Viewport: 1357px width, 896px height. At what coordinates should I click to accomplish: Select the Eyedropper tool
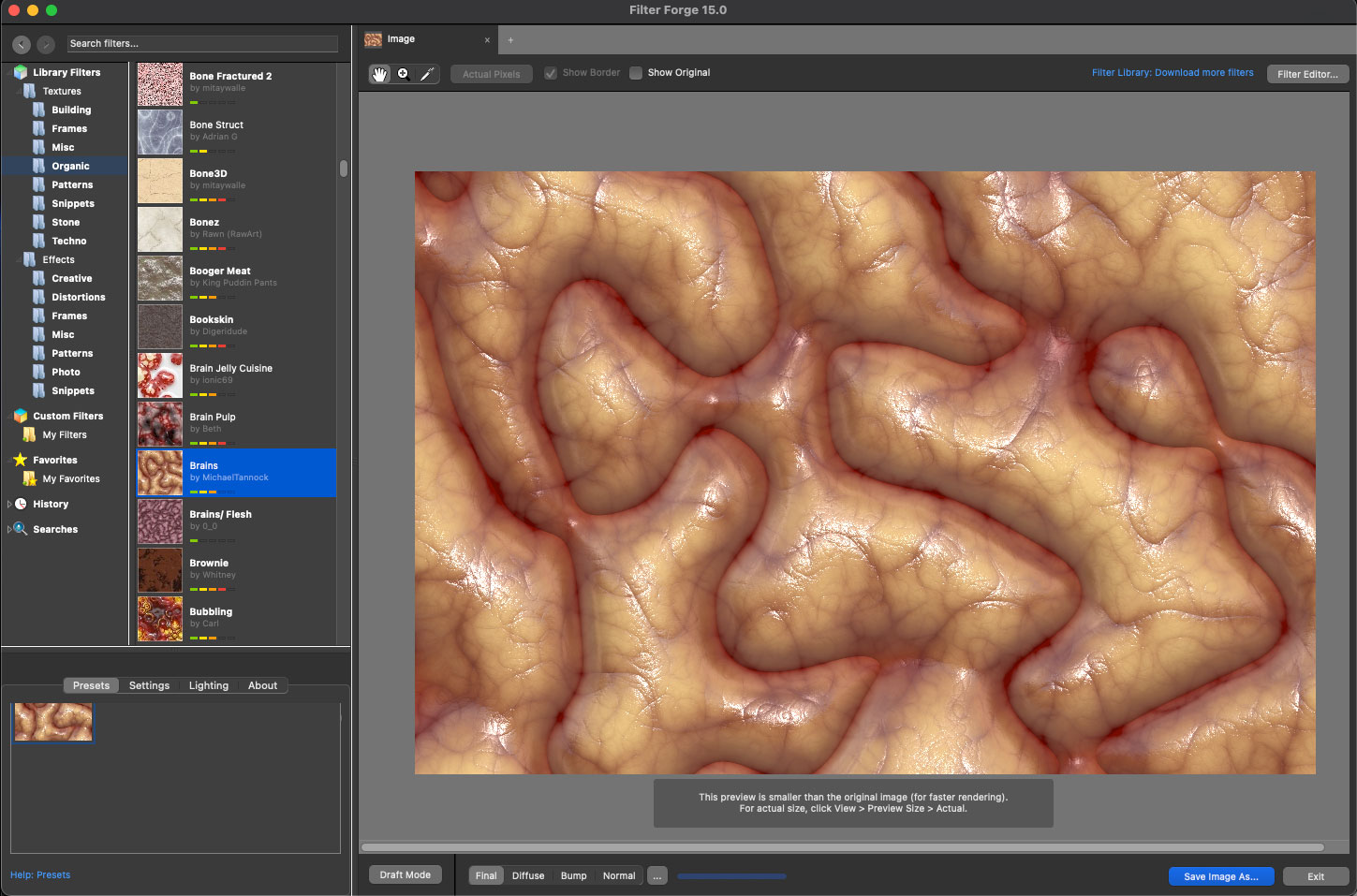click(x=427, y=74)
